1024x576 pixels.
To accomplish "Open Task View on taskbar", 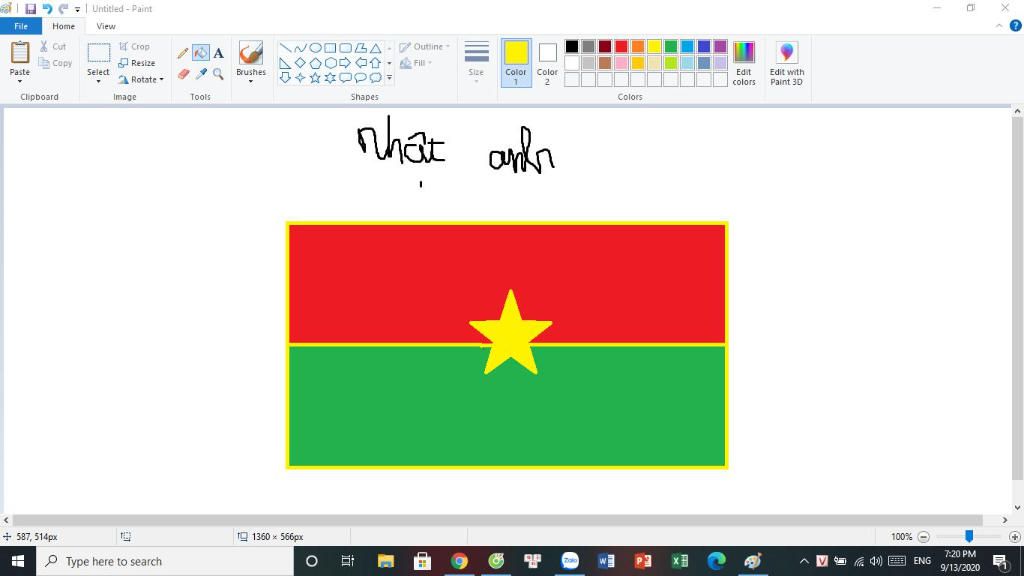I will pyautogui.click(x=347, y=561).
